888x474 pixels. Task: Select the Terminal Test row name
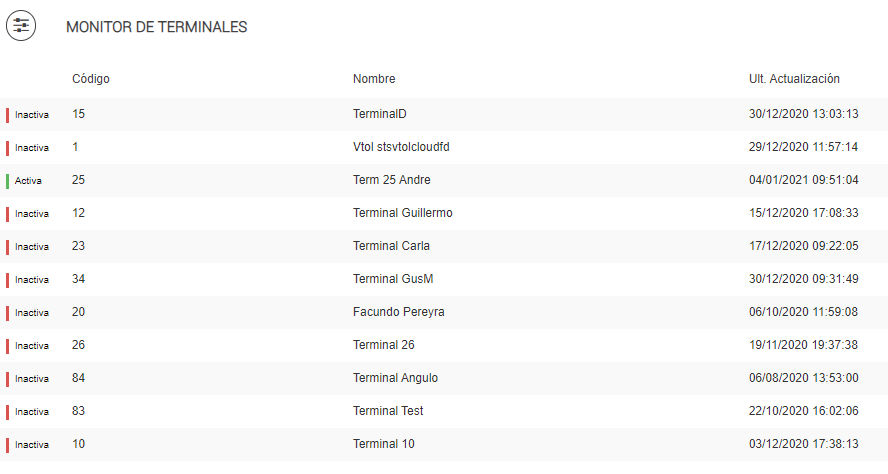pos(388,412)
